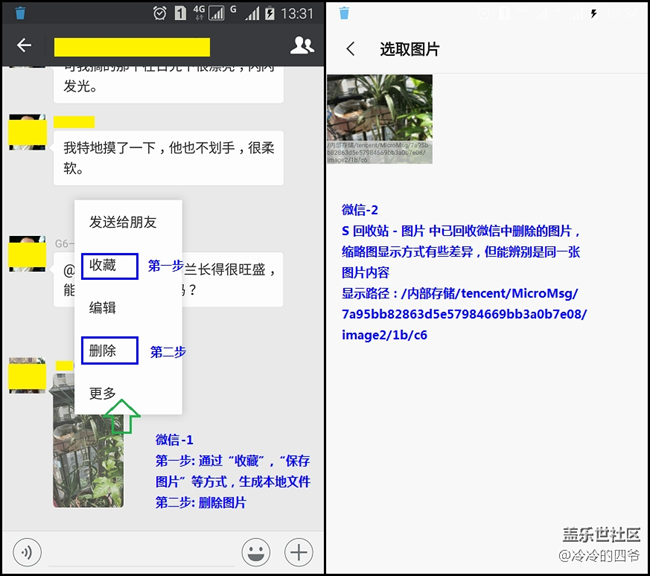Choose 删除 from the context menu

109,351
